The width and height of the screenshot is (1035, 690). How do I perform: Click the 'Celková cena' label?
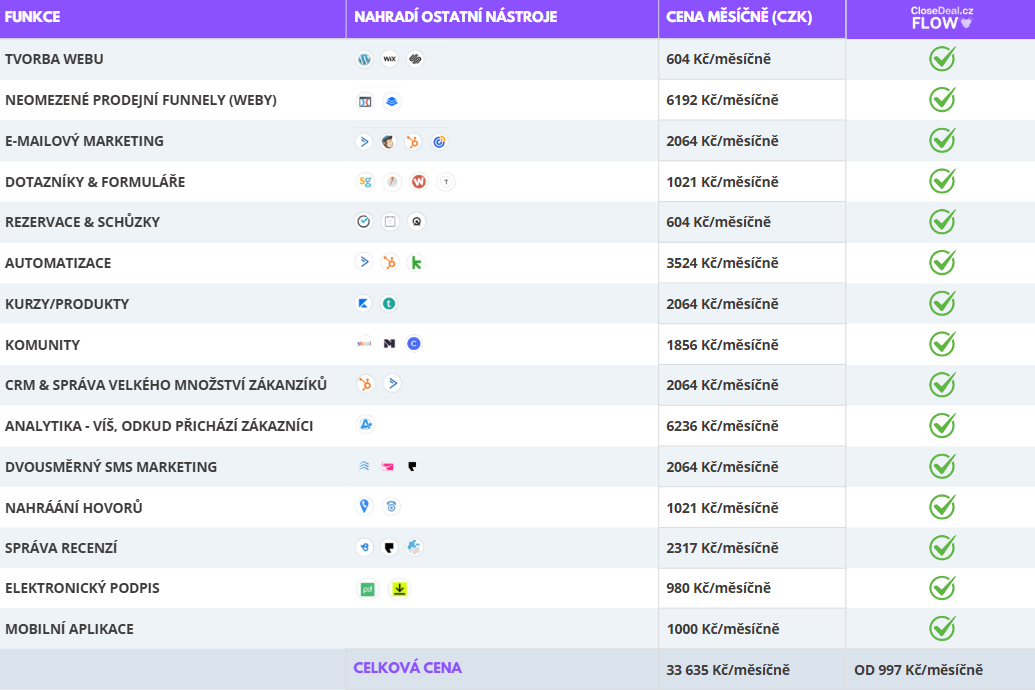(407, 668)
